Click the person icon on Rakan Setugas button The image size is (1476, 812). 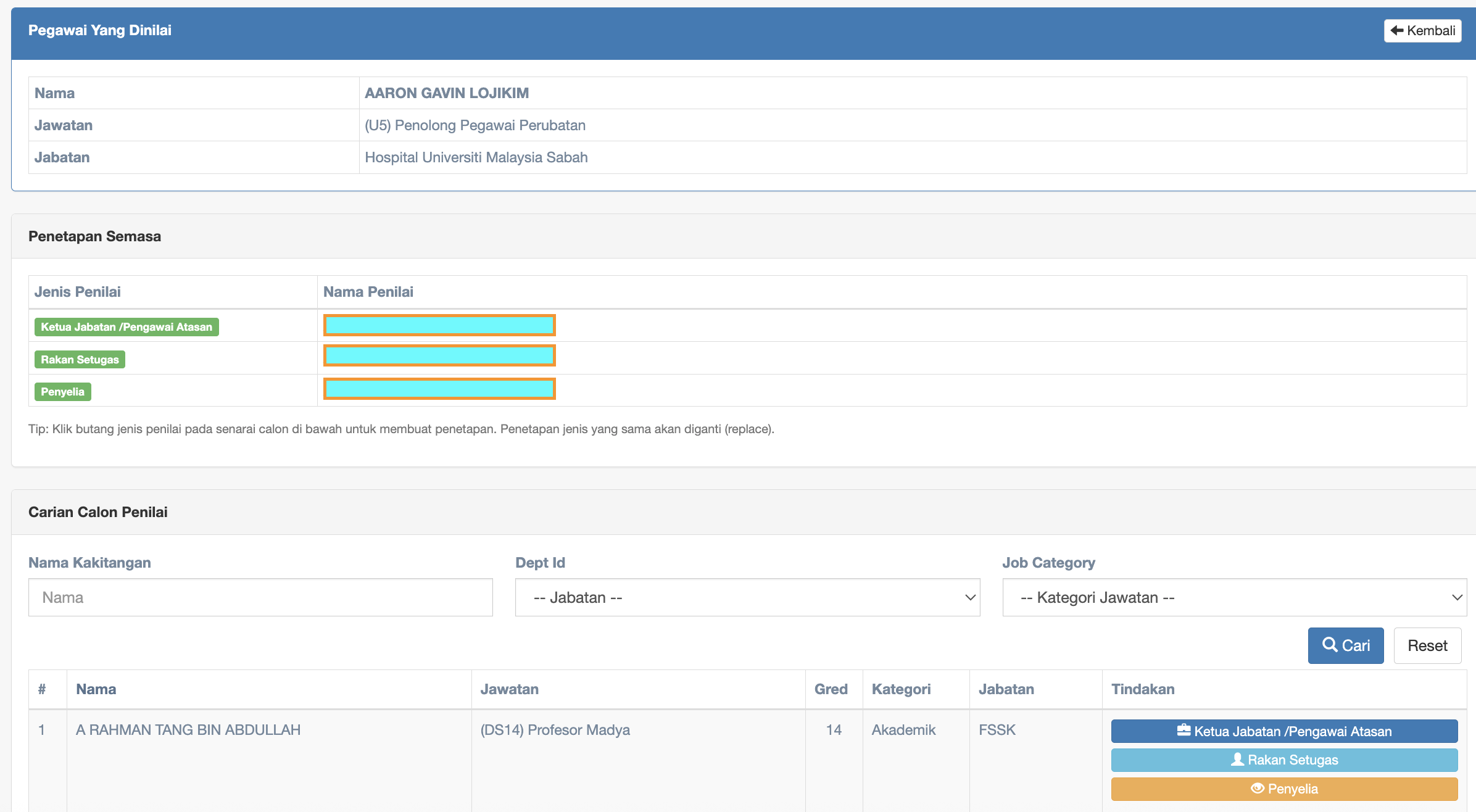(1237, 760)
